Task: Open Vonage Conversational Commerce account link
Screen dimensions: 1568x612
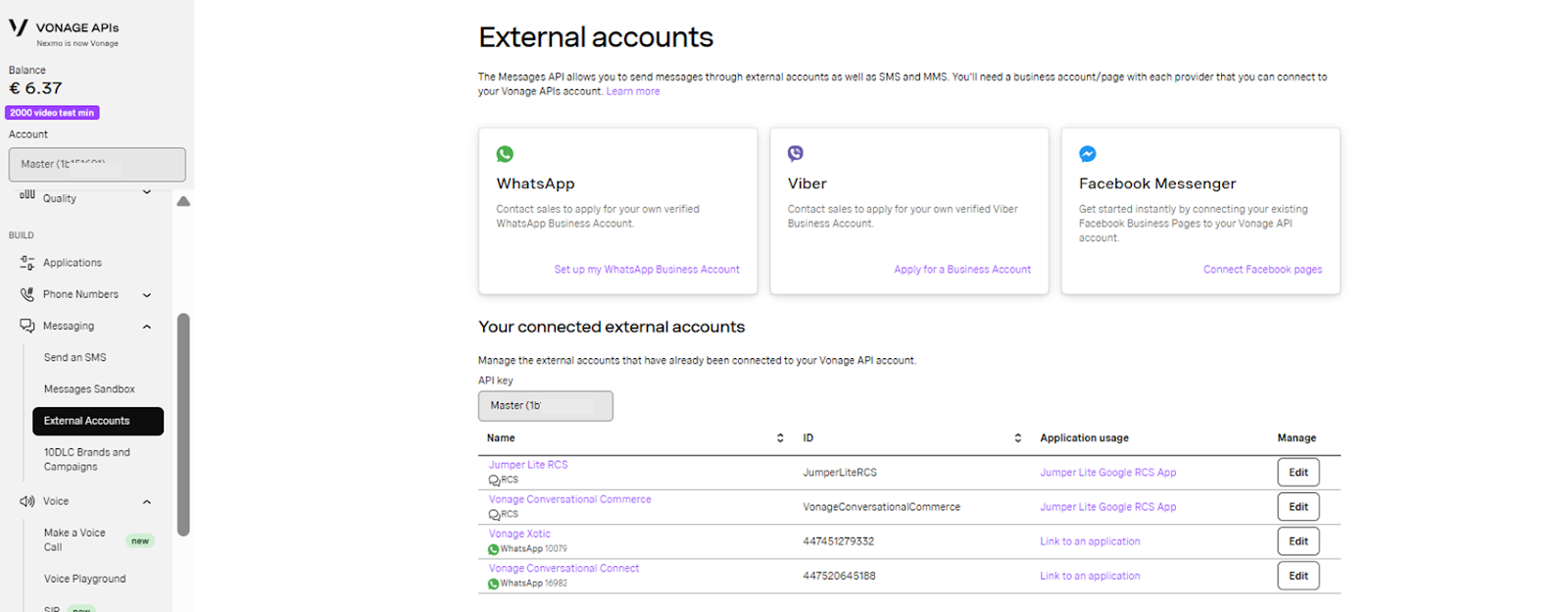Action: pyautogui.click(x=570, y=499)
